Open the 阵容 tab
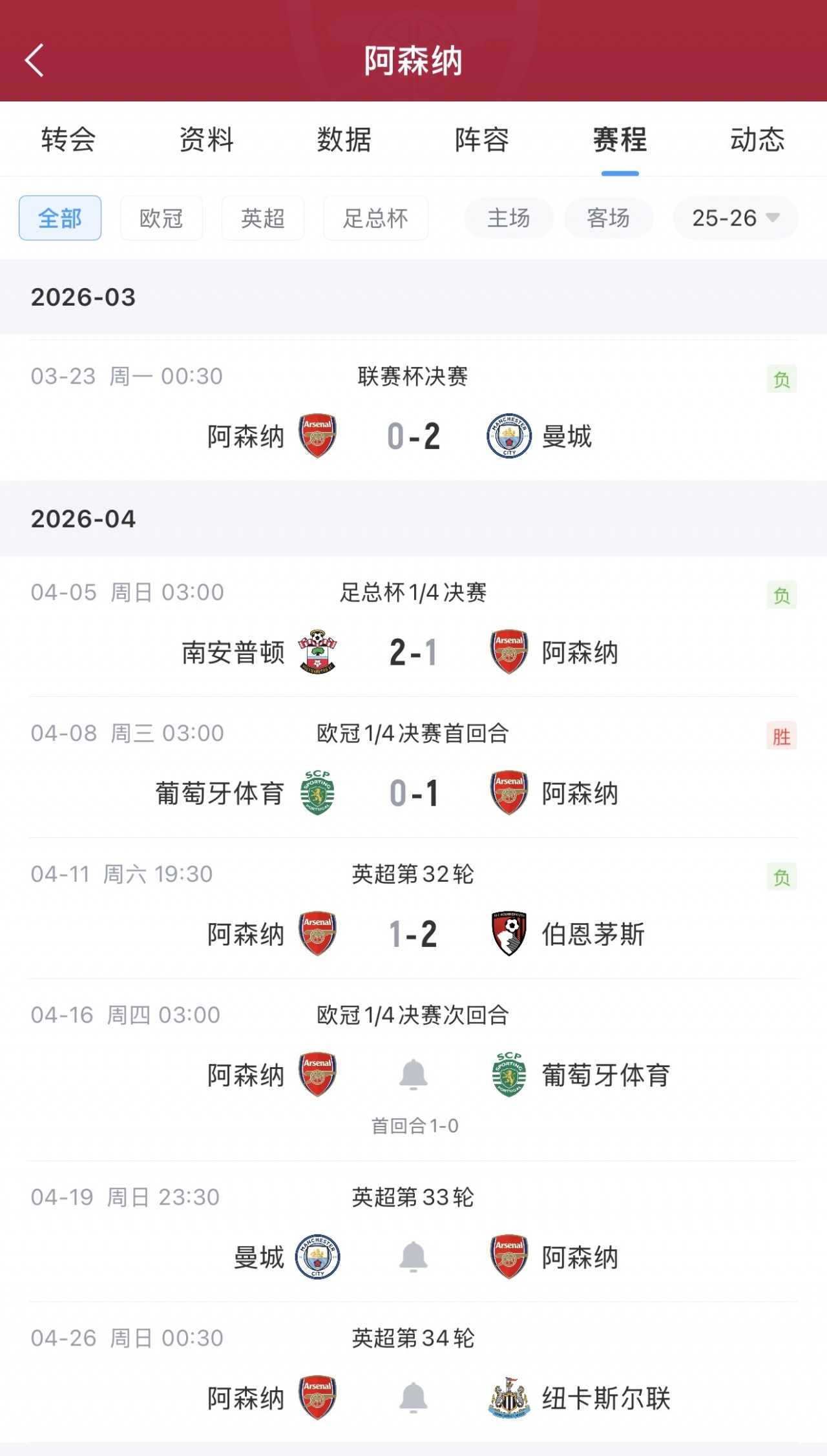827x1456 pixels. (x=482, y=140)
